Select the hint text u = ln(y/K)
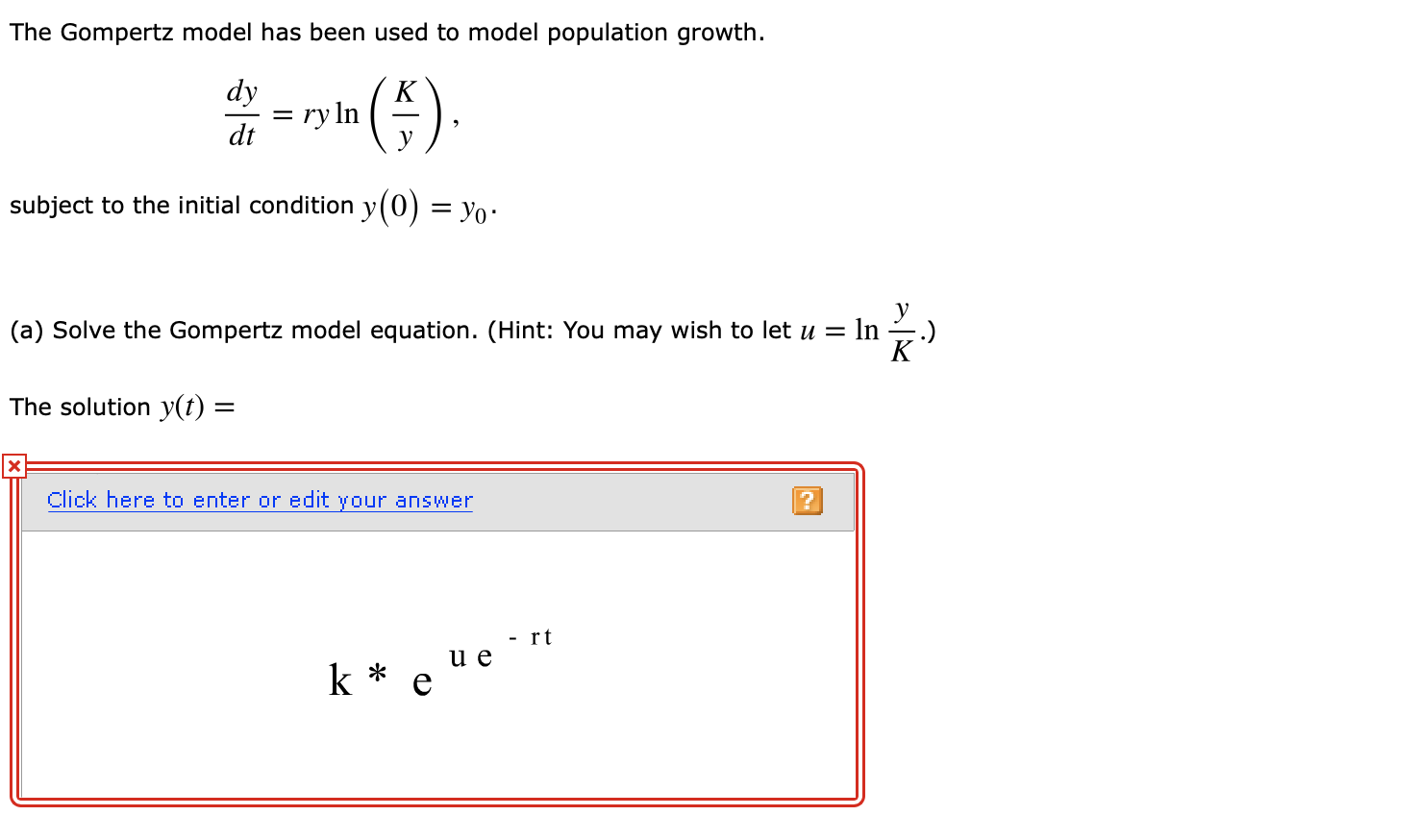The width and height of the screenshot is (1419, 840). pos(865,330)
